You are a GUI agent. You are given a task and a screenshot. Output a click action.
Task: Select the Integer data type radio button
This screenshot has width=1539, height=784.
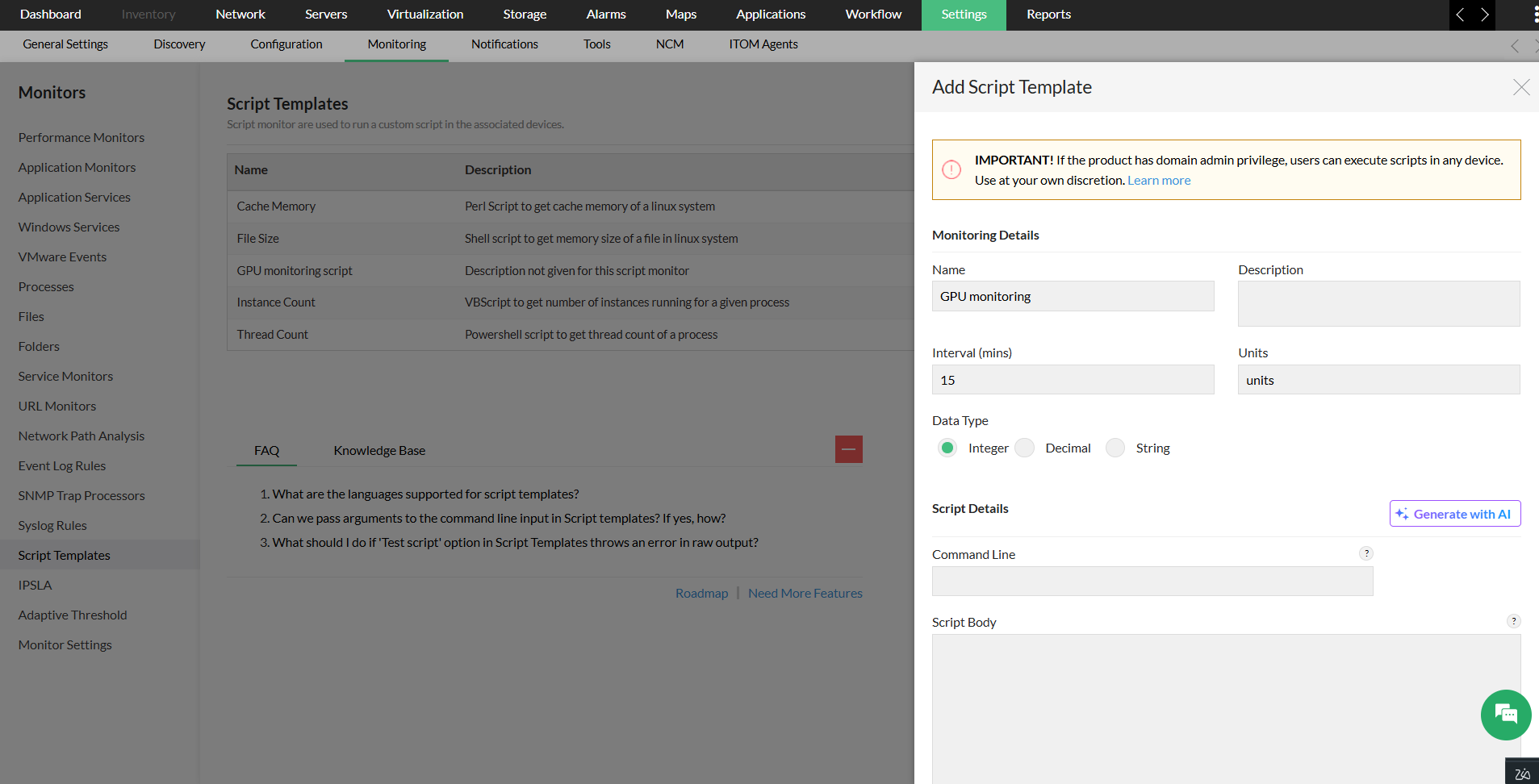pos(947,448)
